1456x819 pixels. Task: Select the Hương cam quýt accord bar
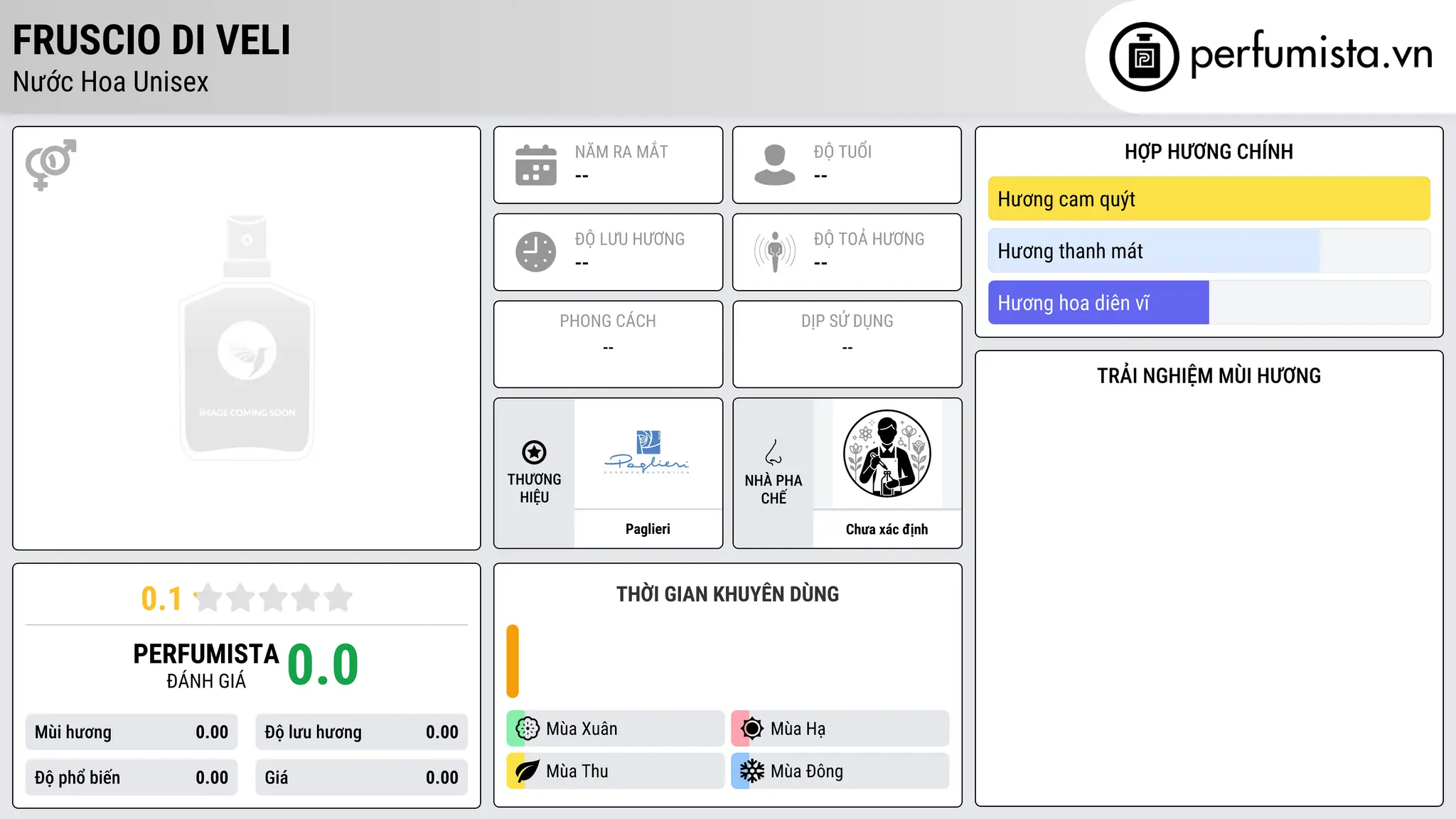(1209, 199)
